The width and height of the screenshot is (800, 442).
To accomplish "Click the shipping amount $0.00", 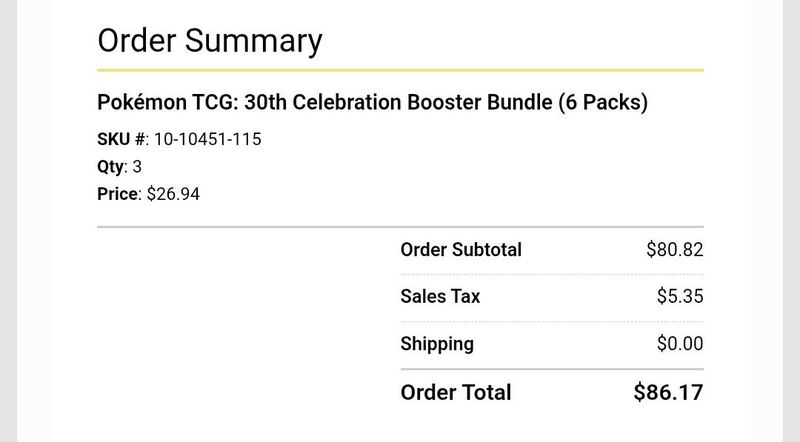I will 680,343.
